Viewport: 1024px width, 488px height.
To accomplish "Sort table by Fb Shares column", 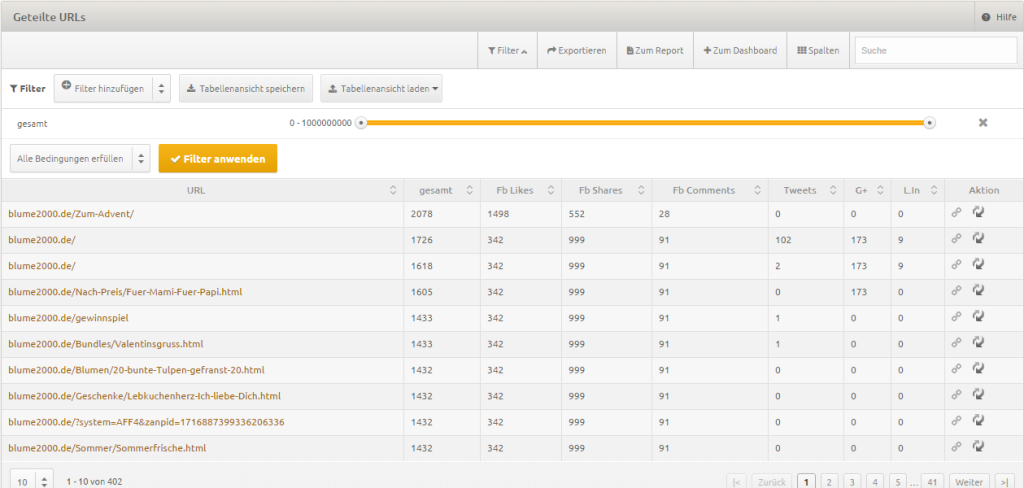I will click(606, 190).
